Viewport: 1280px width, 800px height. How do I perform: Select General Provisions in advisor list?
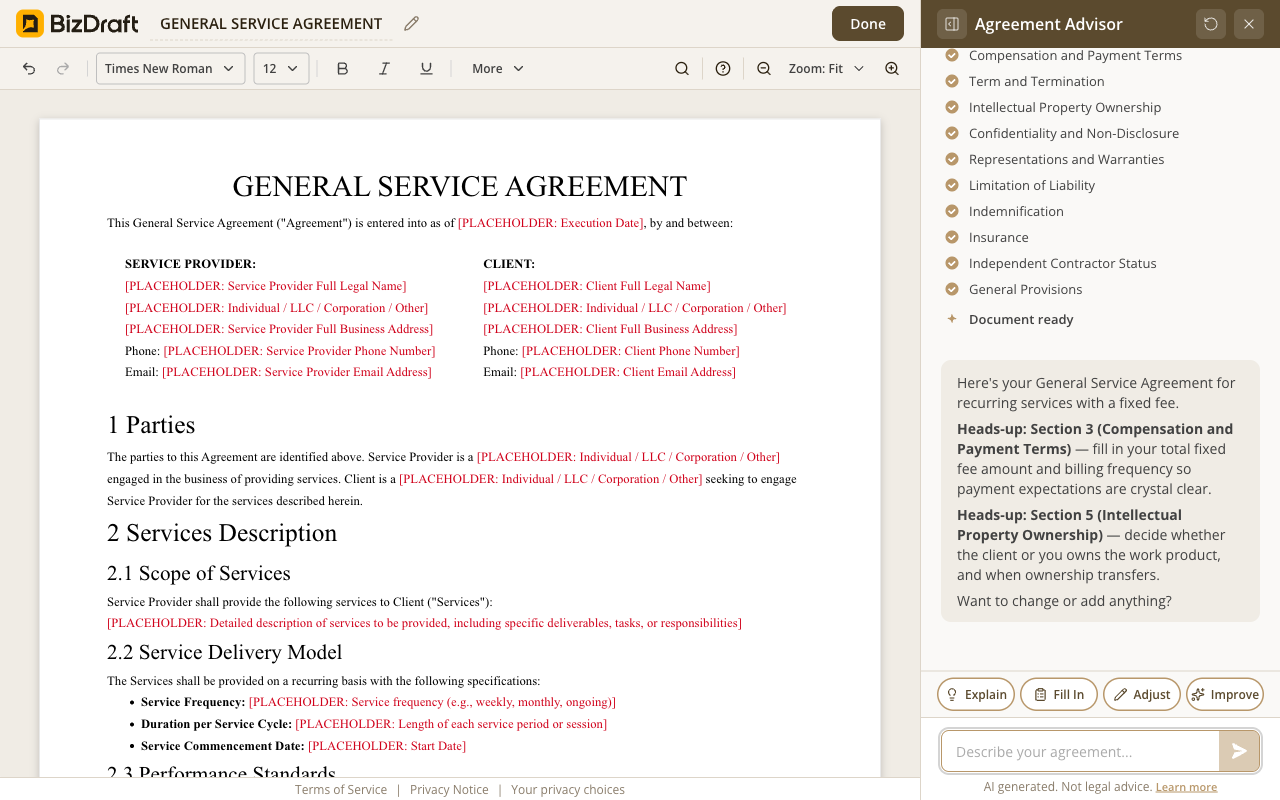coord(1025,289)
